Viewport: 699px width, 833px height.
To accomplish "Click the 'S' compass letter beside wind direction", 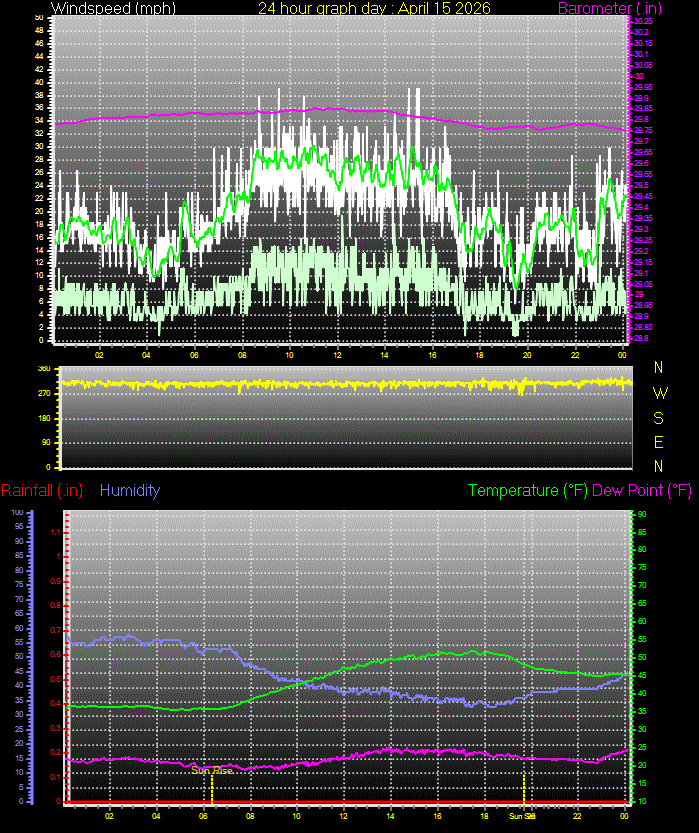I will tap(659, 418).
